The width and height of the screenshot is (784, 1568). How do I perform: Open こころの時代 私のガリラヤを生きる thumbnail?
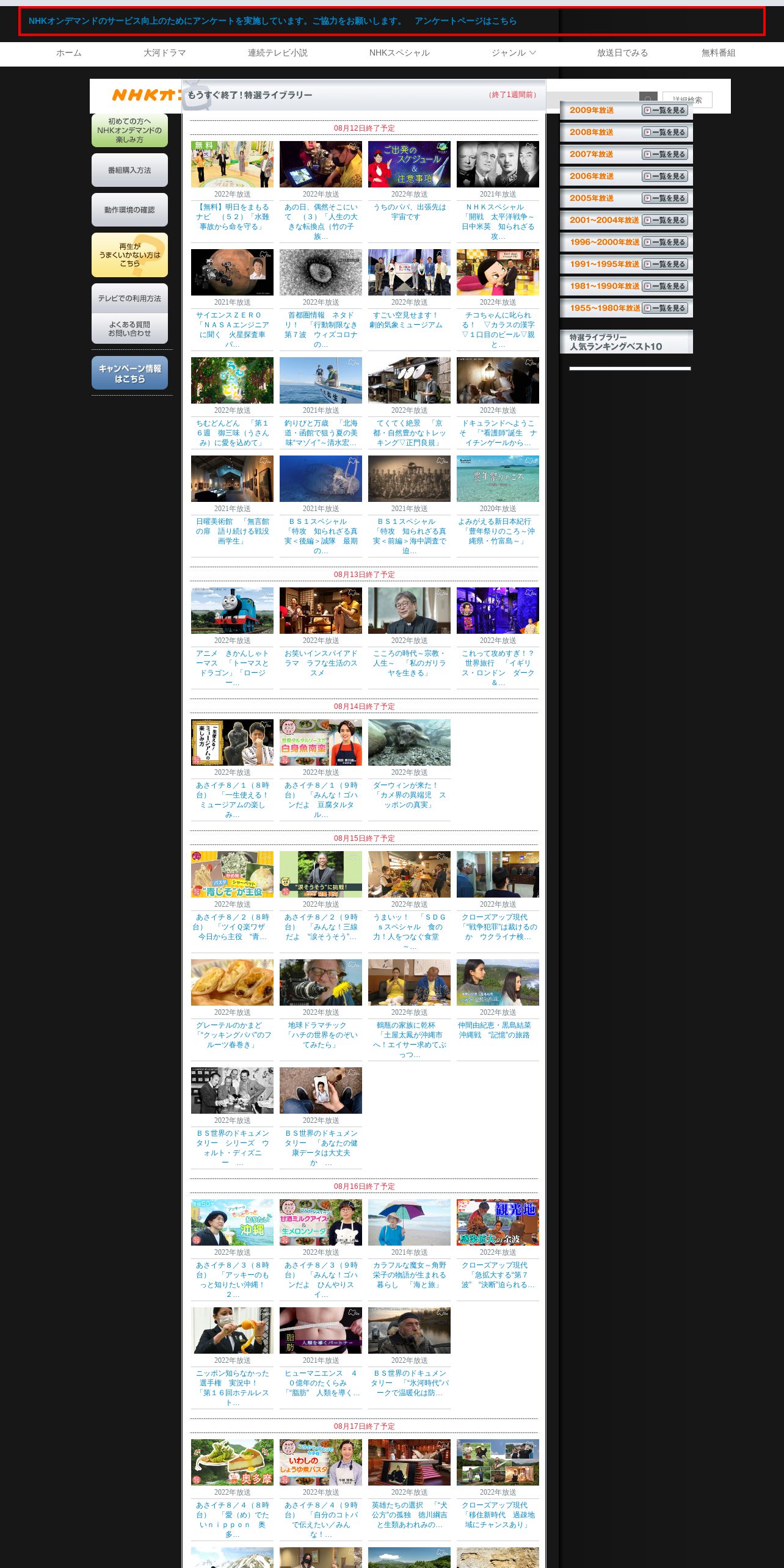409,611
